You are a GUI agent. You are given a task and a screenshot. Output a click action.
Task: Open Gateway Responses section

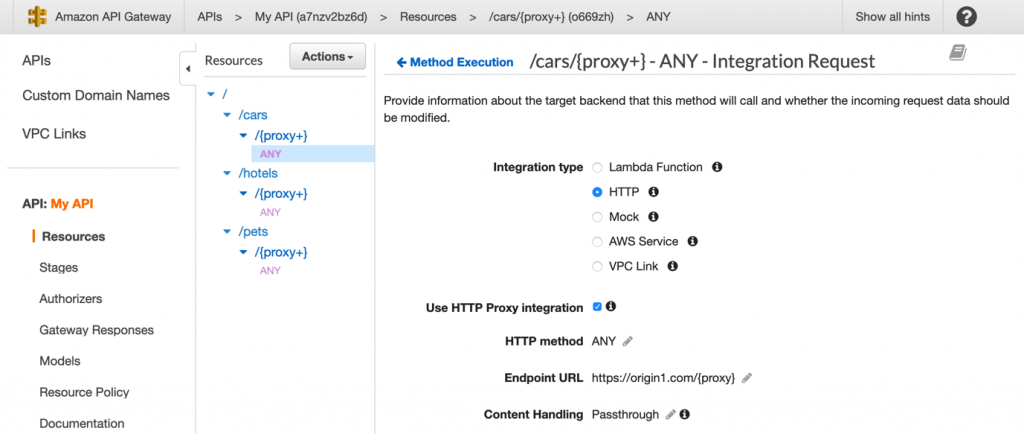[x=97, y=330]
